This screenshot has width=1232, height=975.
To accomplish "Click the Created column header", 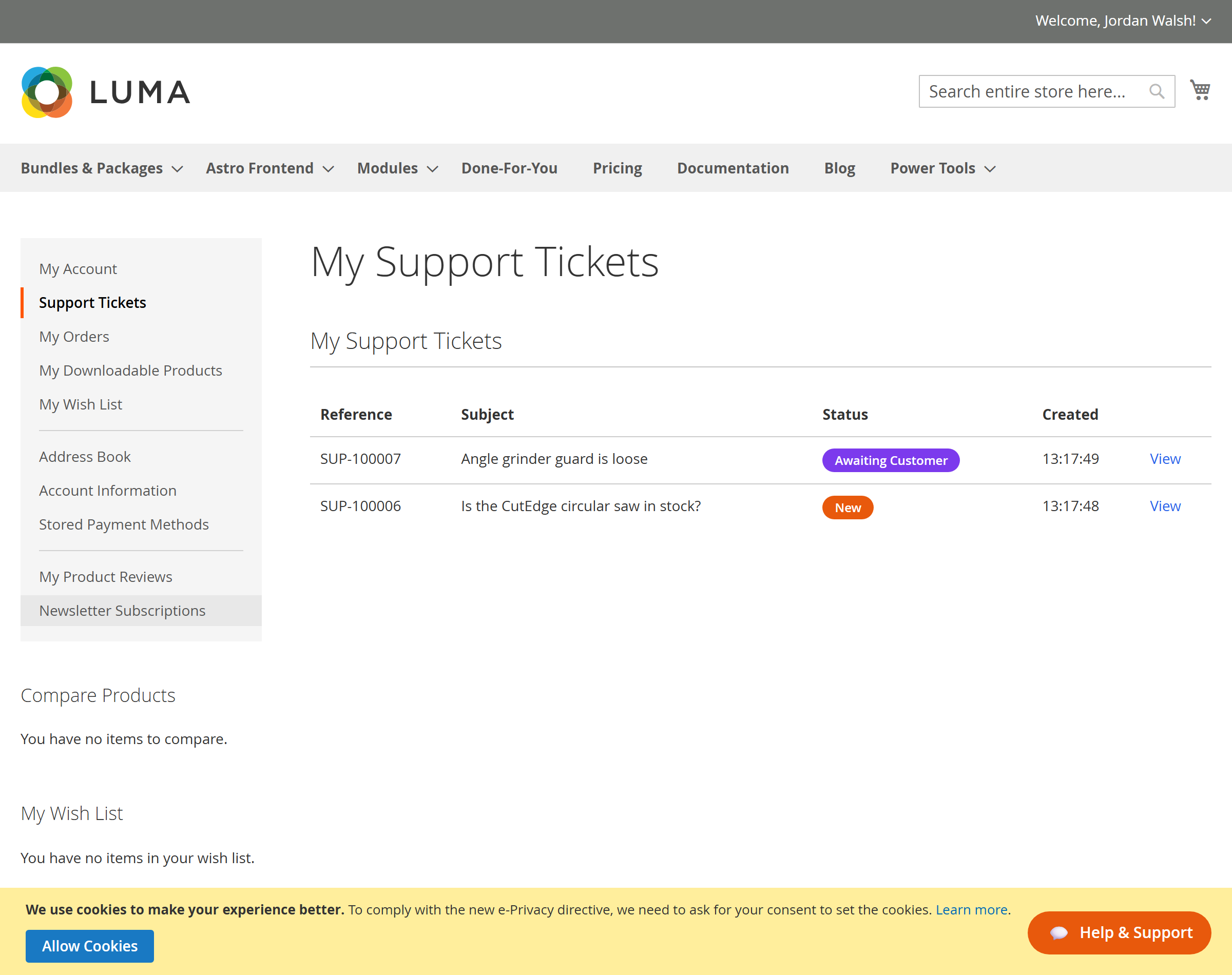I will tap(1070, 415).
